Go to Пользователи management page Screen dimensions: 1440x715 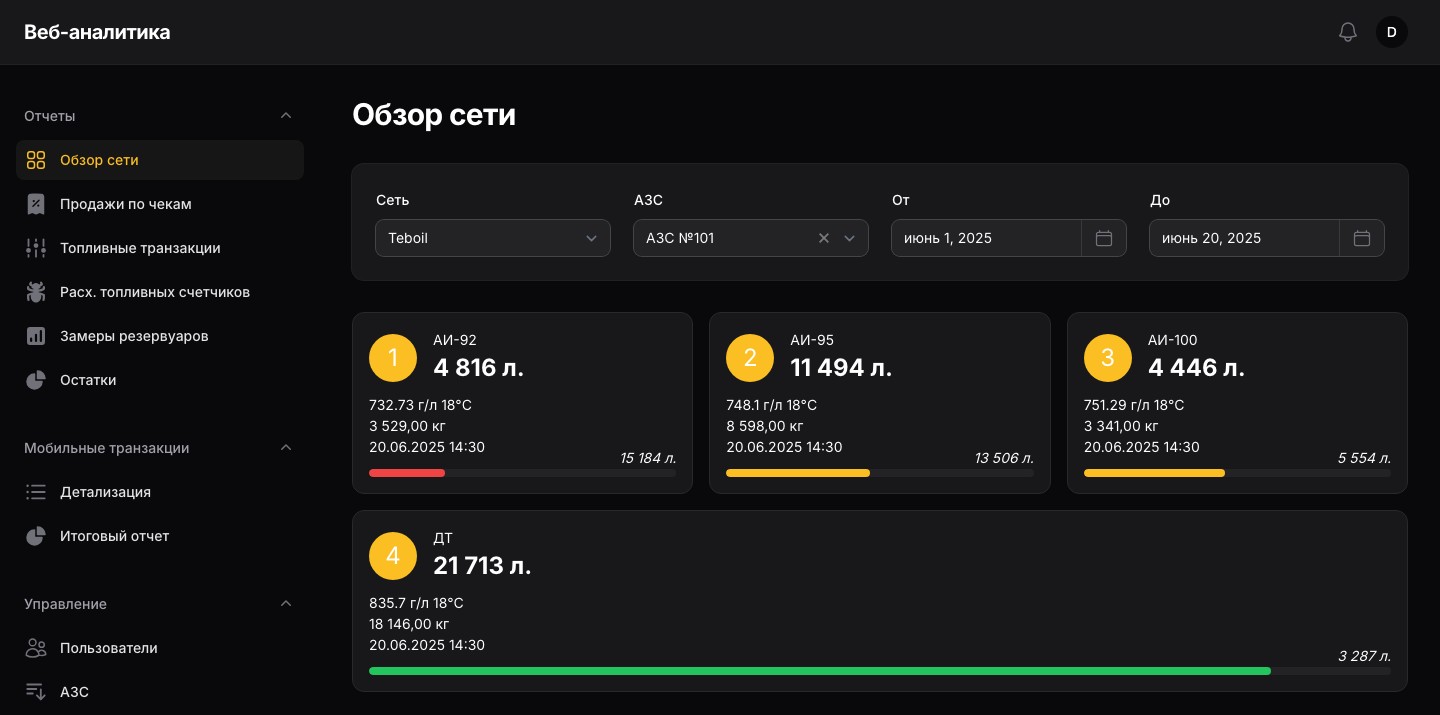[x=160, y=648]
